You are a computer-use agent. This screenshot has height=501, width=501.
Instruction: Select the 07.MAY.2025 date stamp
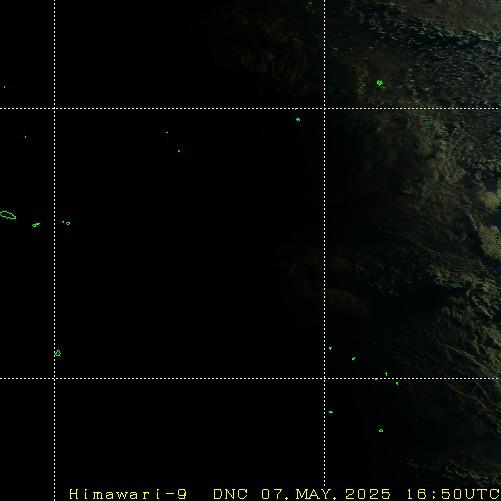[326, 494]
